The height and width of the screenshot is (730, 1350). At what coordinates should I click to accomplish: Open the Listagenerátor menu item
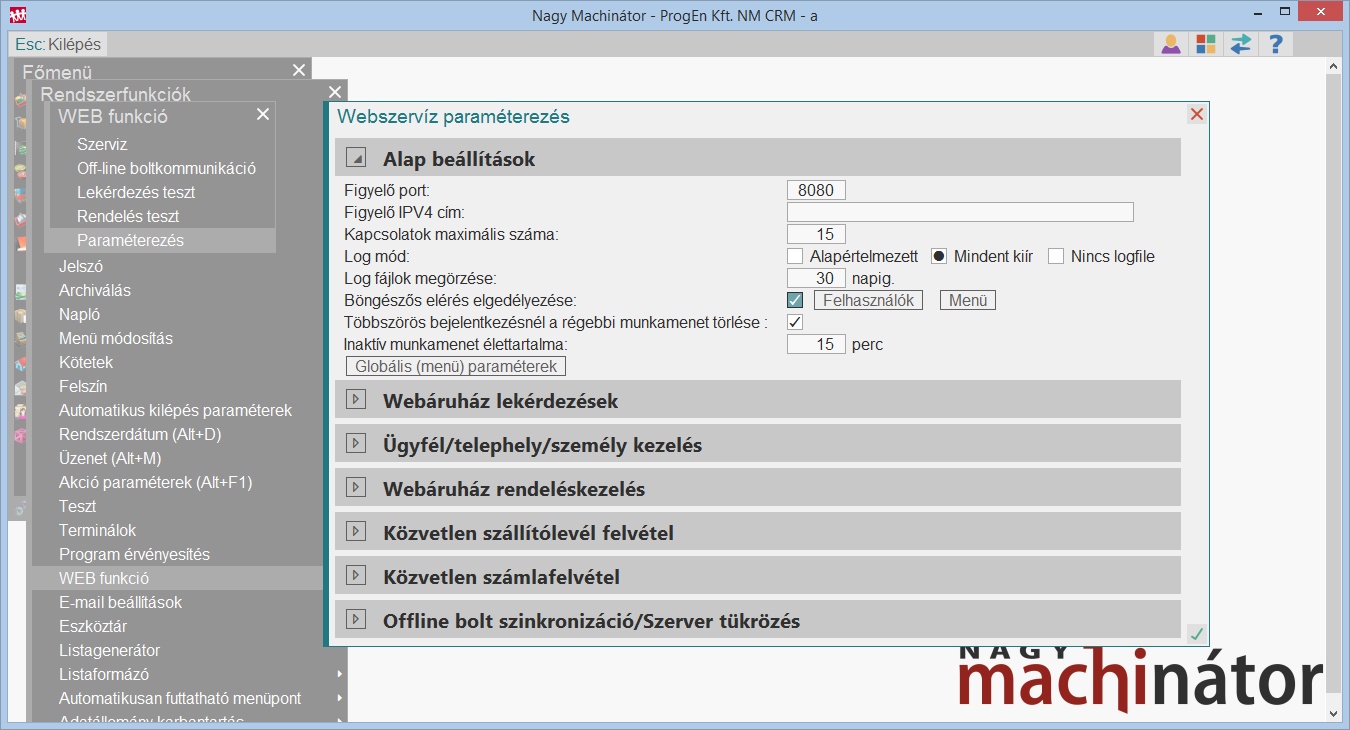tap(110, 650)
